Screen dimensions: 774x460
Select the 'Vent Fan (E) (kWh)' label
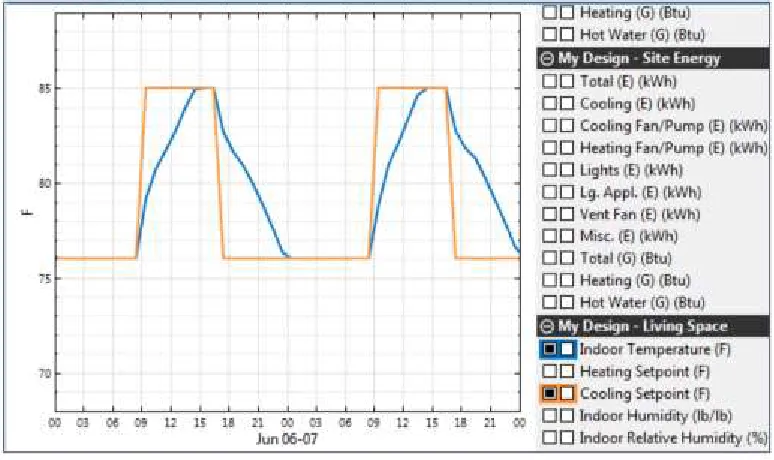[x=640, y=214]
